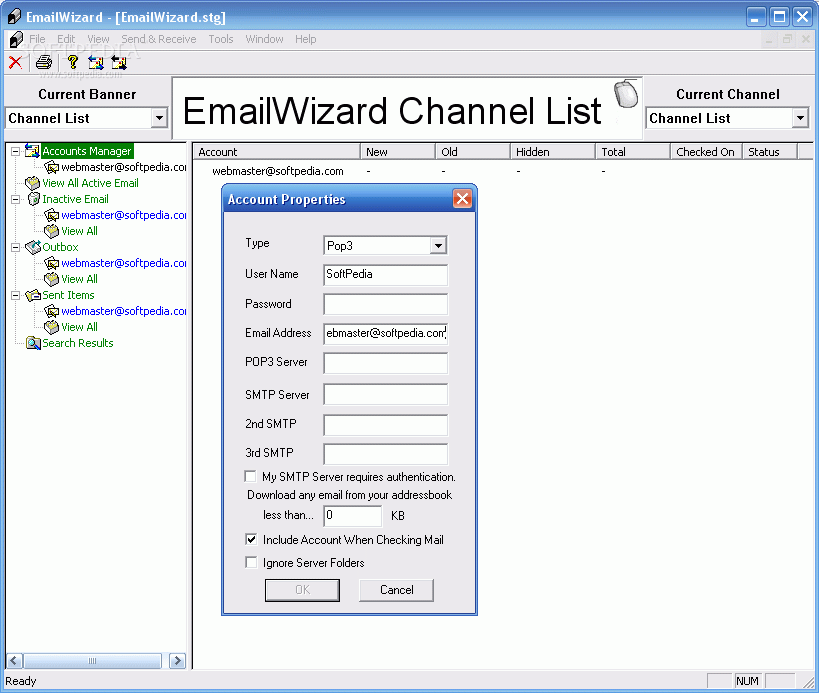
Task: Click the tree panel scroll right arrow
Action: click(x=177, y=661)
